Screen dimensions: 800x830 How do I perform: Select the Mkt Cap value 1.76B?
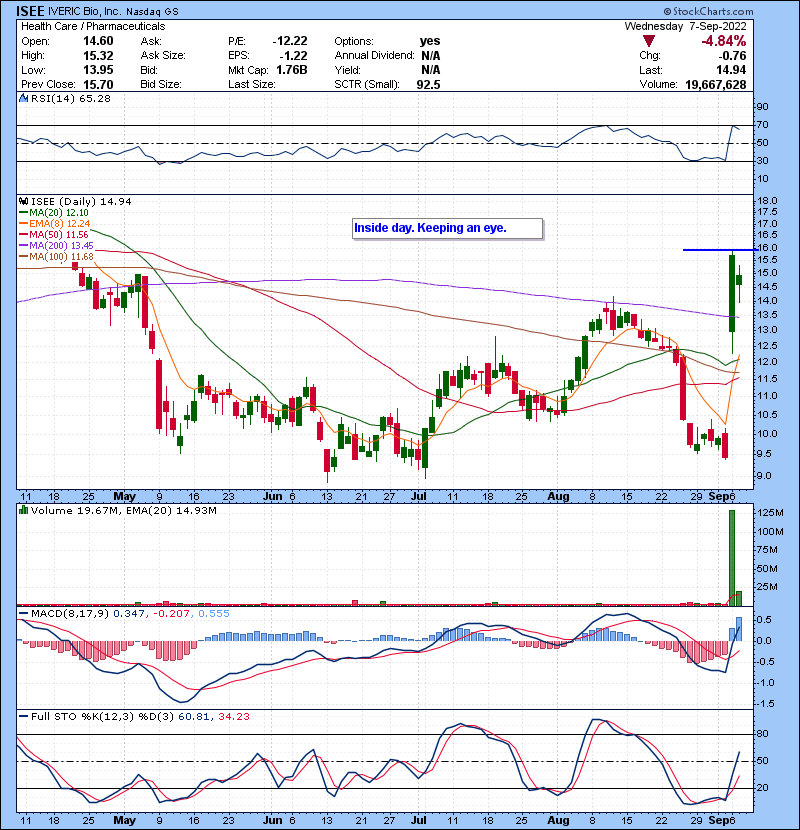(292, 70)
